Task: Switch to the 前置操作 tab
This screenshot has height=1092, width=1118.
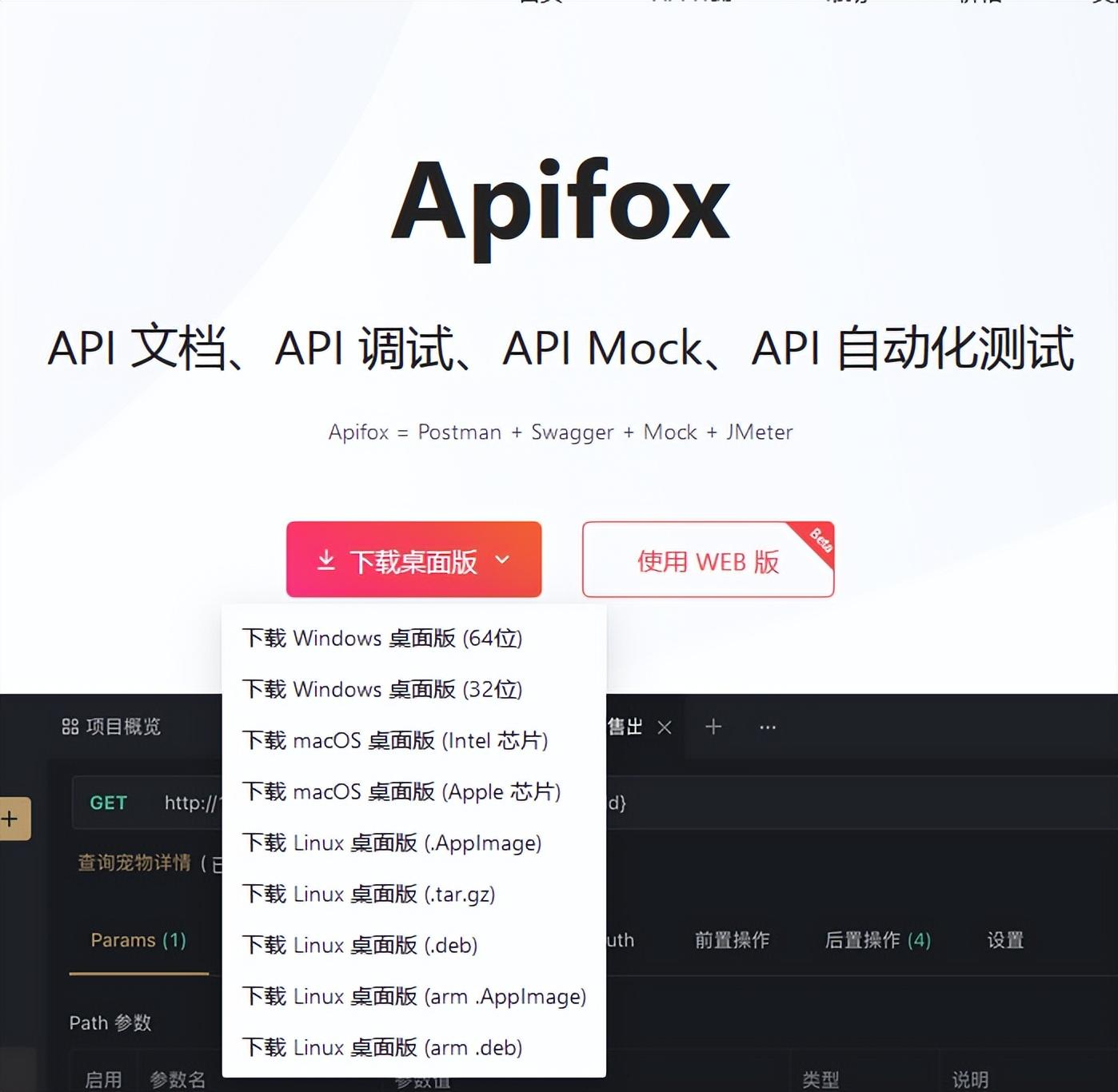Action: [732, 940]
